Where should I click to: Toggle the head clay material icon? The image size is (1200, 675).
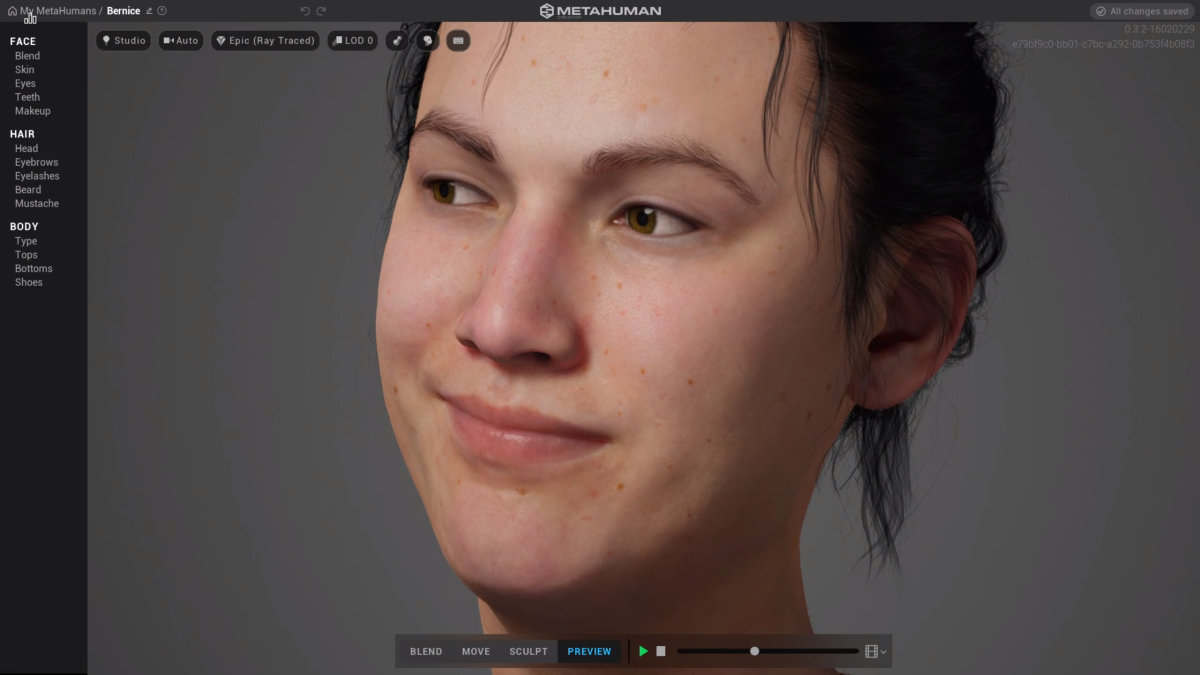pos(428,41)
